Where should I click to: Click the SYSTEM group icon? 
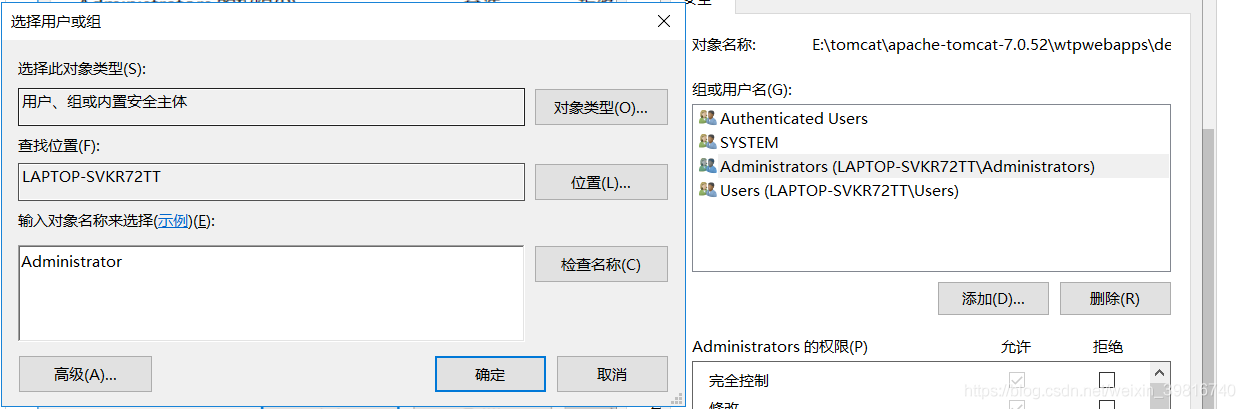[707, 142]
